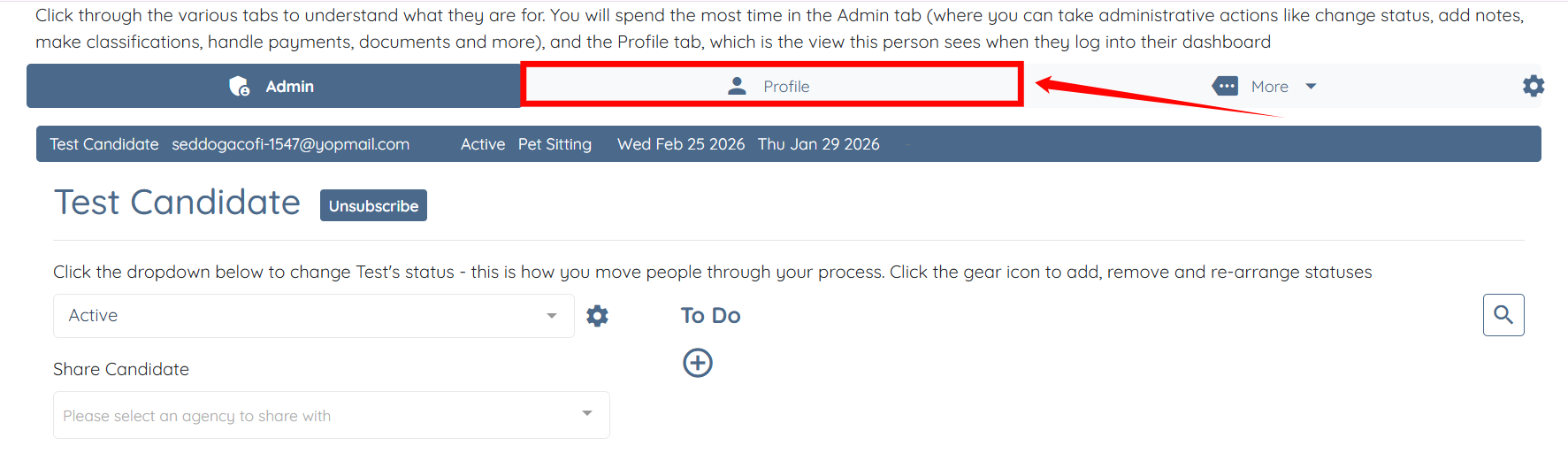The height and width of the screenshot is (469, 1568).
Task: Open the Active status dropdown
Action: tap(301, 316)
